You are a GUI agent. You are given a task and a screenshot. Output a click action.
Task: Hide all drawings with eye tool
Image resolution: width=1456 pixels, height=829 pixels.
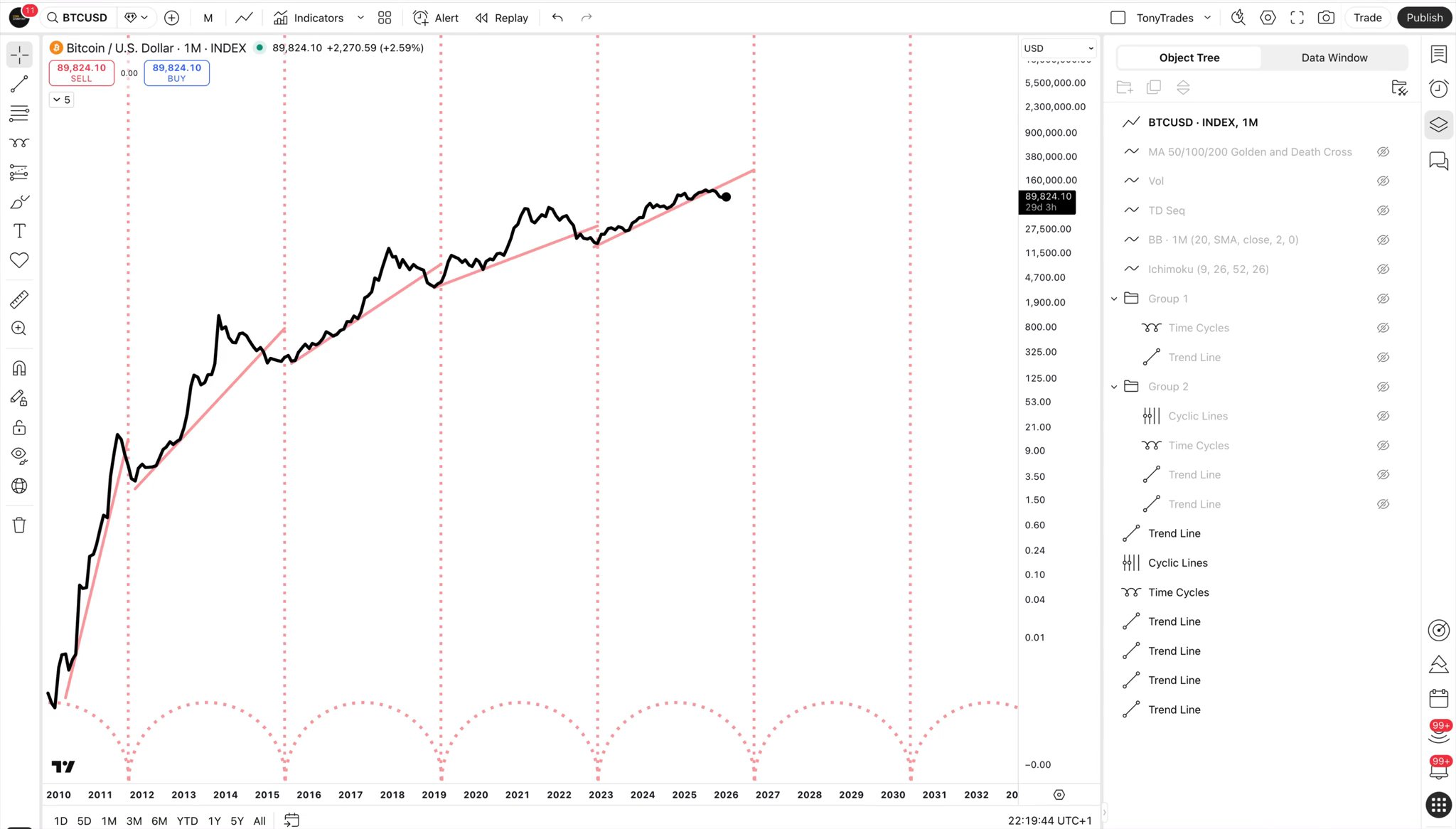[x=19, y=456]
